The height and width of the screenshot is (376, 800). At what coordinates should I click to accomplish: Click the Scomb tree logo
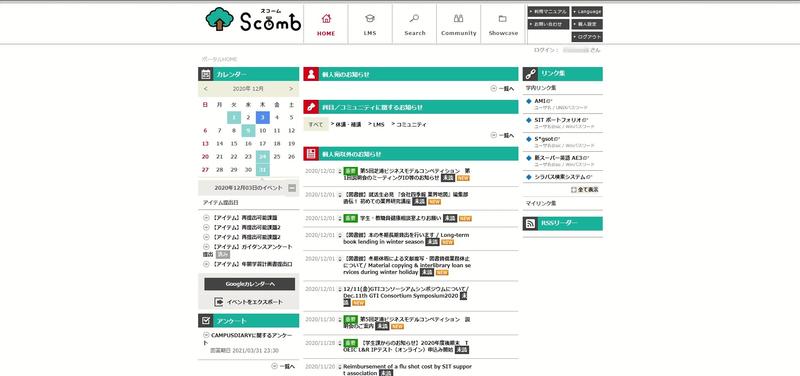click(x=220, y=19)
